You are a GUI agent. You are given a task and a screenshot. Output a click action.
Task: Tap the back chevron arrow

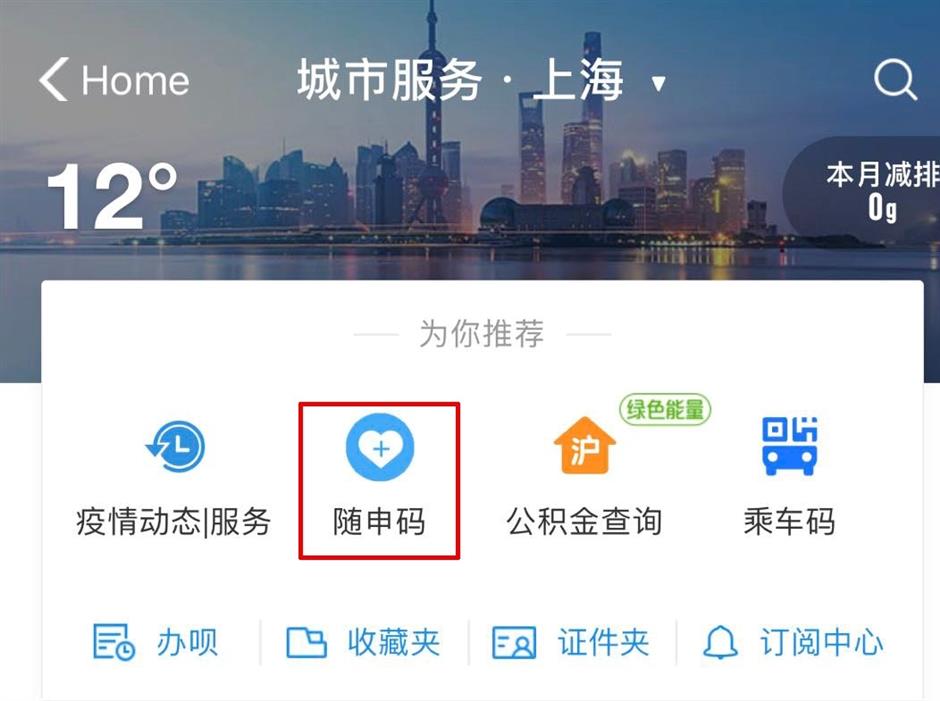tap(55, 79)
